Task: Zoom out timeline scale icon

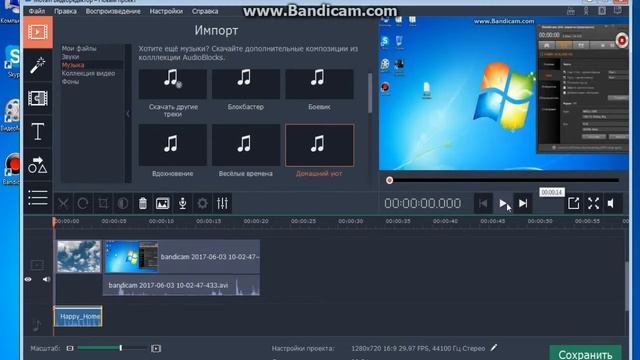Action: click(70, 348)
